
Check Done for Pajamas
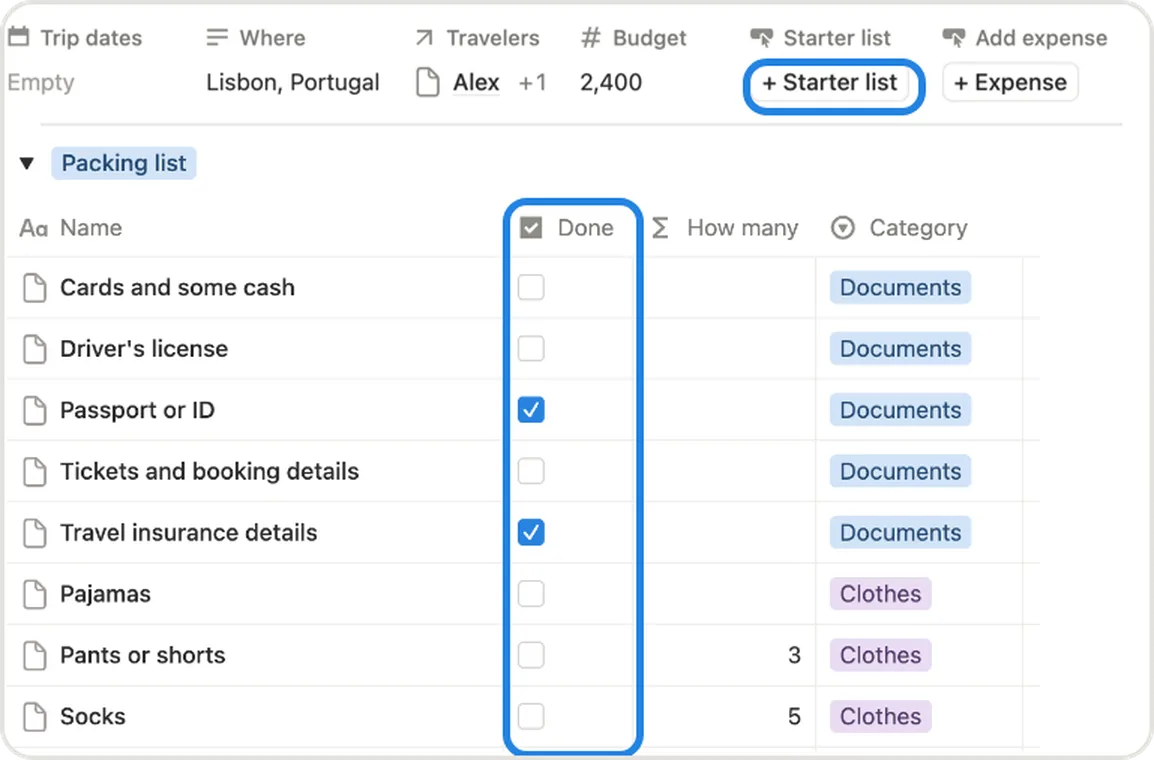531,594
